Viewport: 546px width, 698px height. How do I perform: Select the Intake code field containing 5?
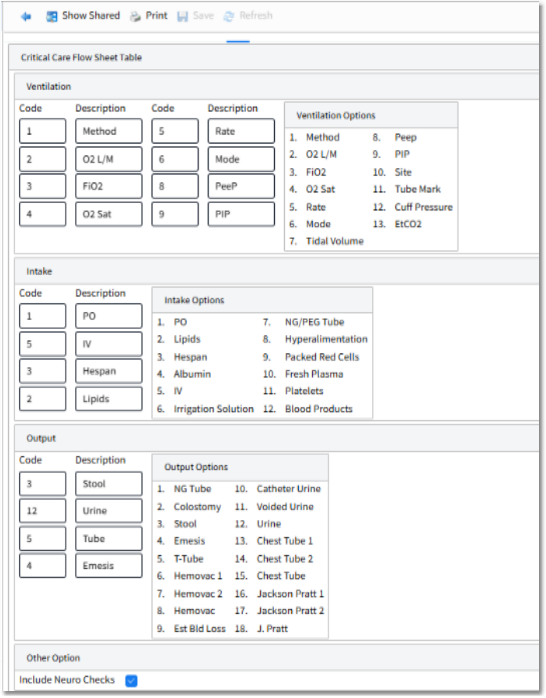click(43, 344)
